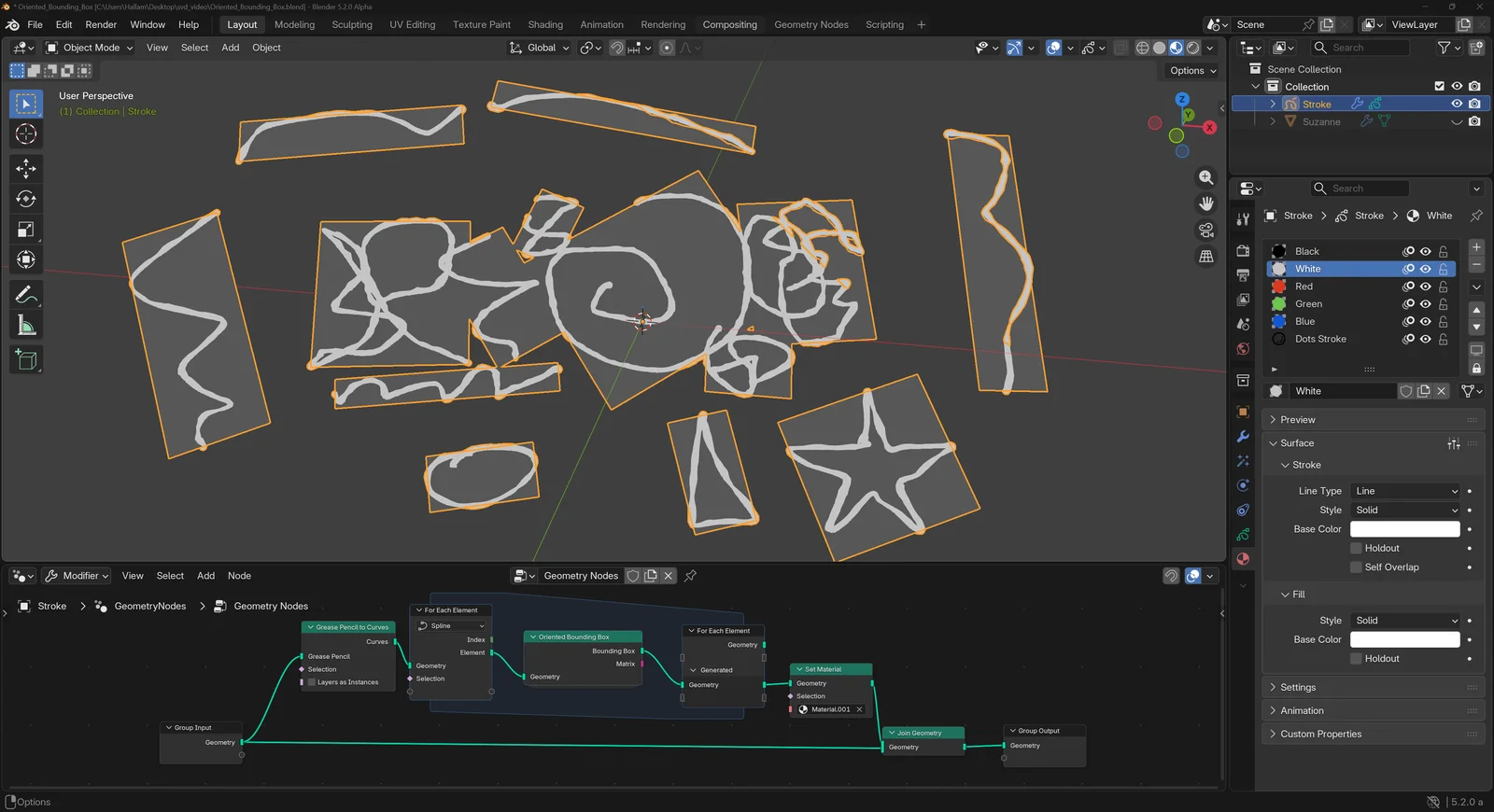
Task: Enable the Holdout checkbox under Stroke
Action: pos(1356,549)
